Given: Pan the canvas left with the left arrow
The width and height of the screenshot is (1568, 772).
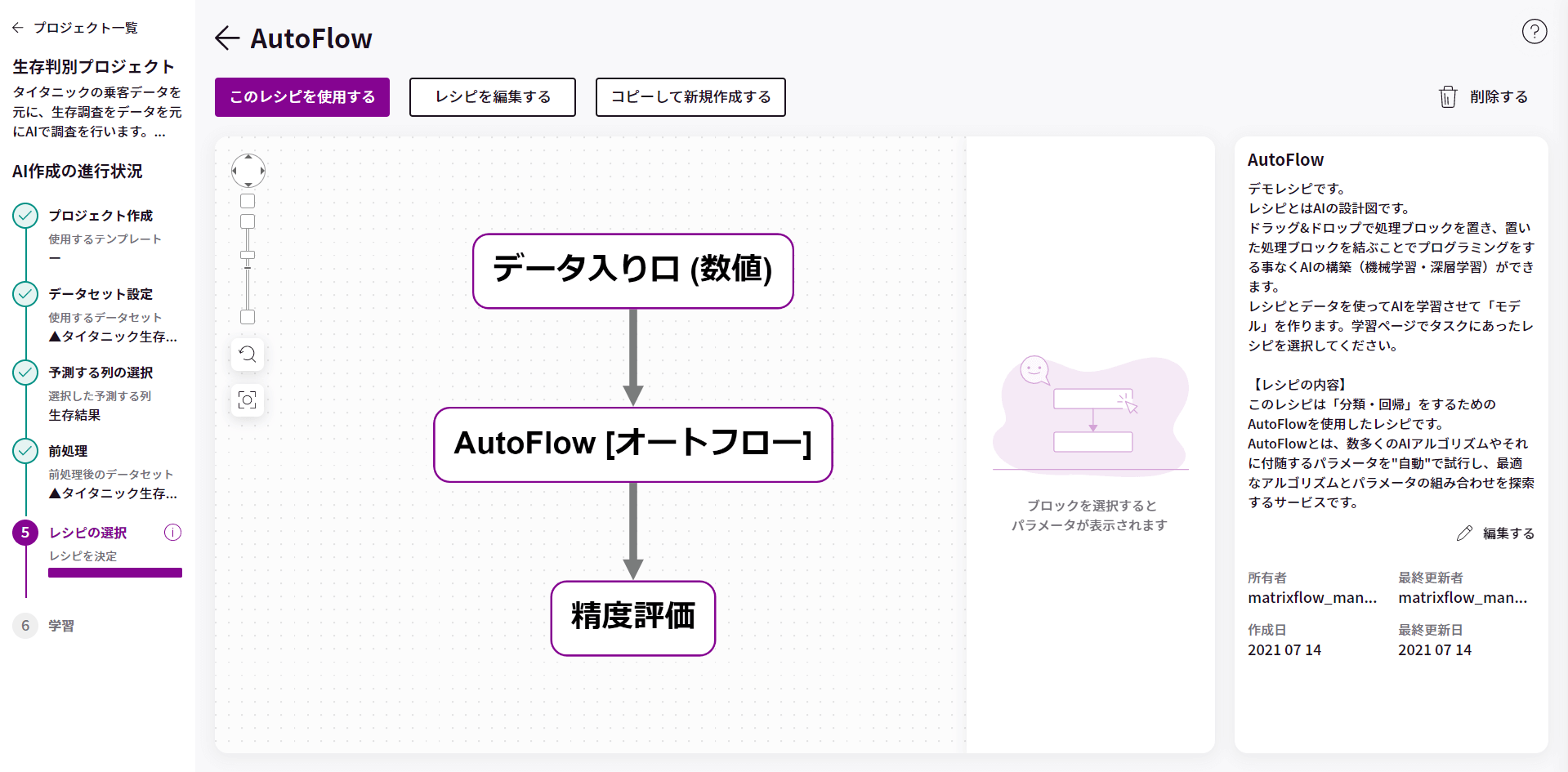Looking at the screenshot, I should (x=235, y=172).
